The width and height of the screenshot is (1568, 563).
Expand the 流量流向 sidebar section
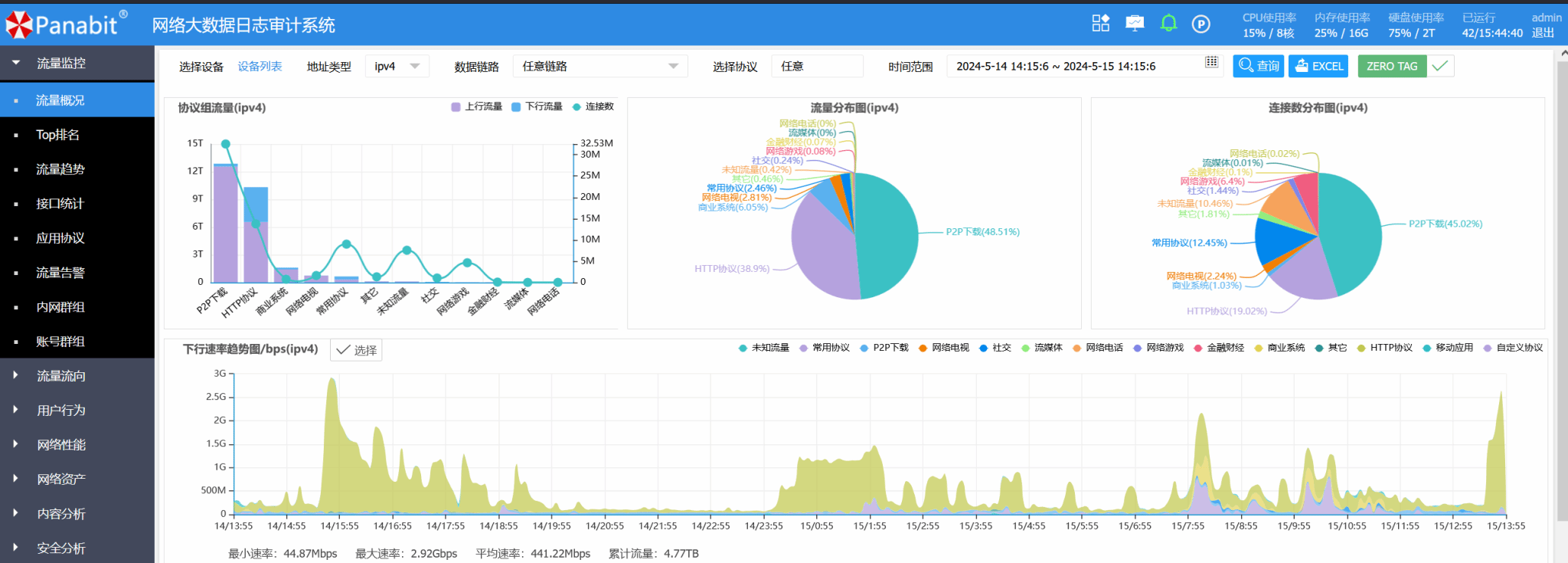click(61, 376)
